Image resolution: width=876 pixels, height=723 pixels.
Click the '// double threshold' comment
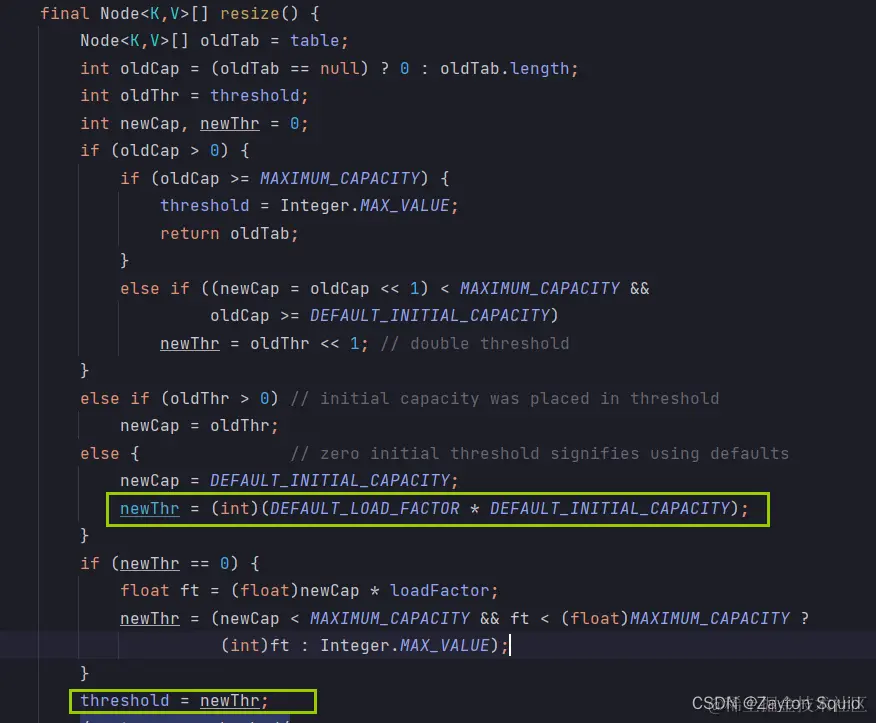click(475, 343)
